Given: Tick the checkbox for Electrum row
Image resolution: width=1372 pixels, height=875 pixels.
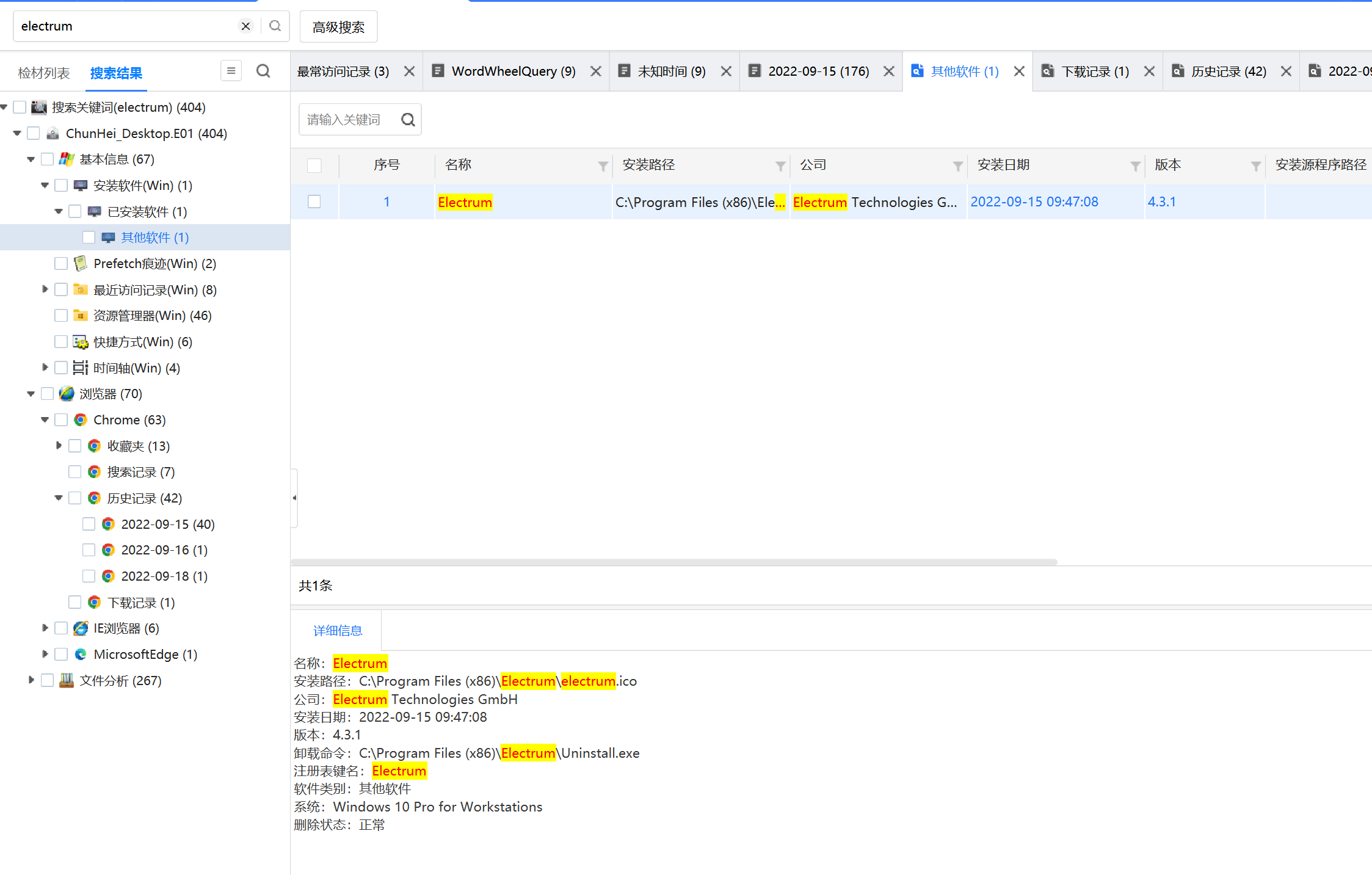Looking at the screenshot, I should pyautogui.click(x=314, y=202).
